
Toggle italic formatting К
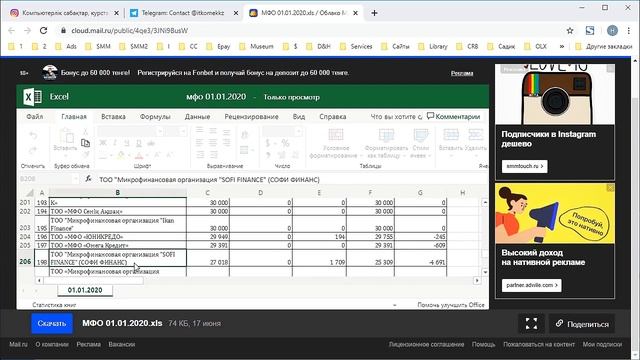pos(115,143)
